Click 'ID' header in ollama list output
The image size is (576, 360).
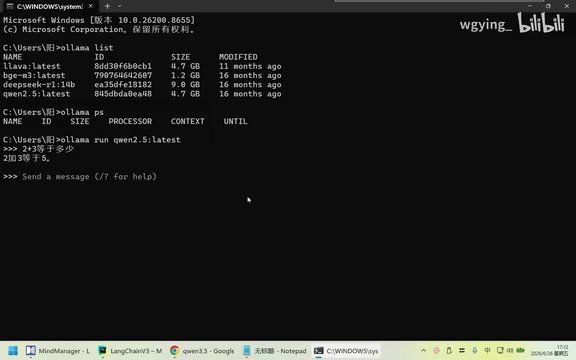pos(99,57)
